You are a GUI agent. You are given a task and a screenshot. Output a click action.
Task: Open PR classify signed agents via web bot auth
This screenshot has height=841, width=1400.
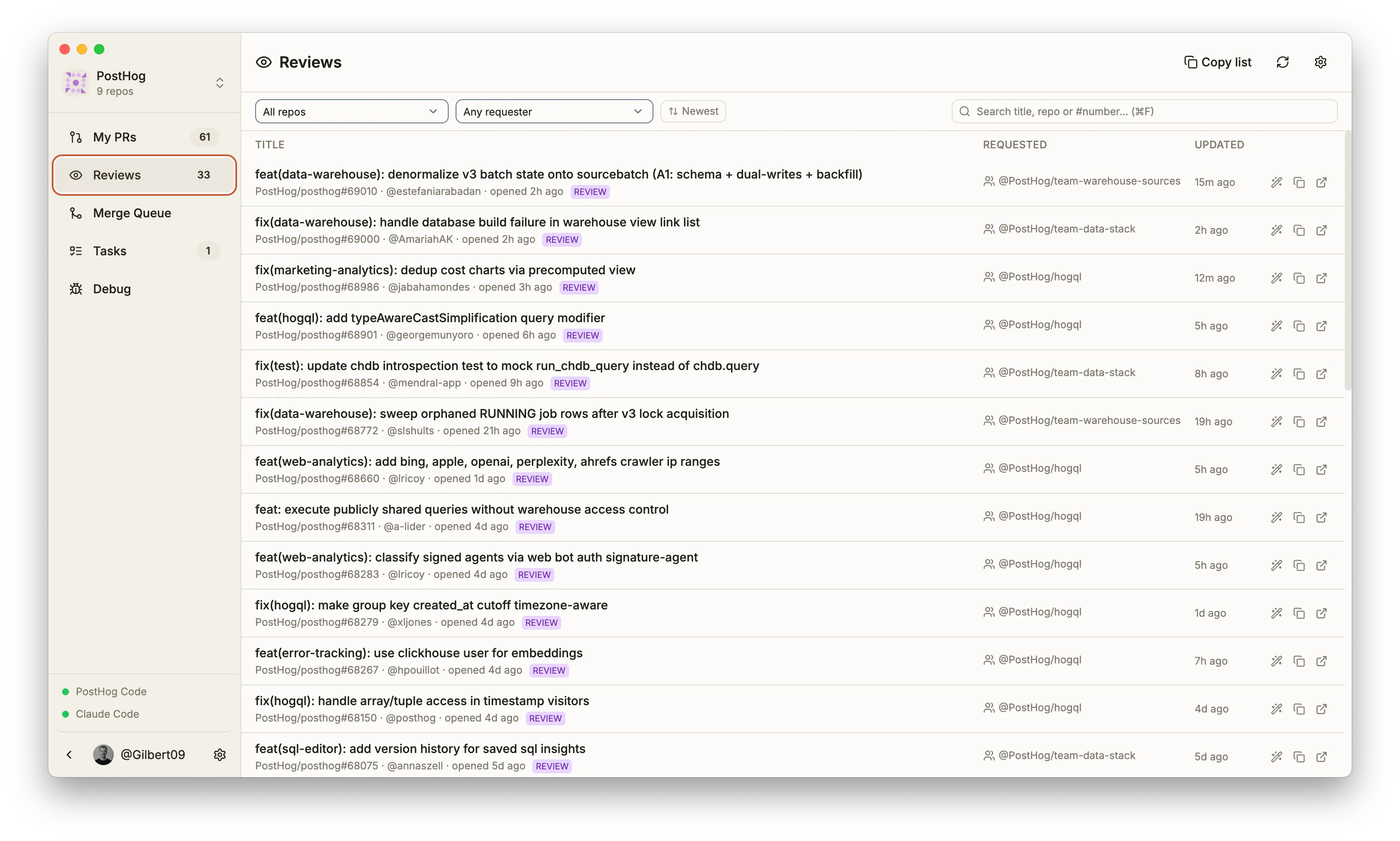click(476, 558)
